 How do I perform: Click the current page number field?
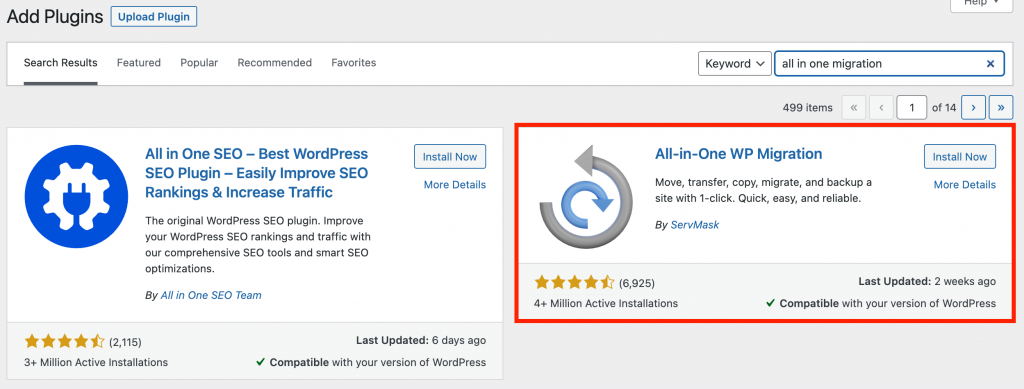(912, 108)
